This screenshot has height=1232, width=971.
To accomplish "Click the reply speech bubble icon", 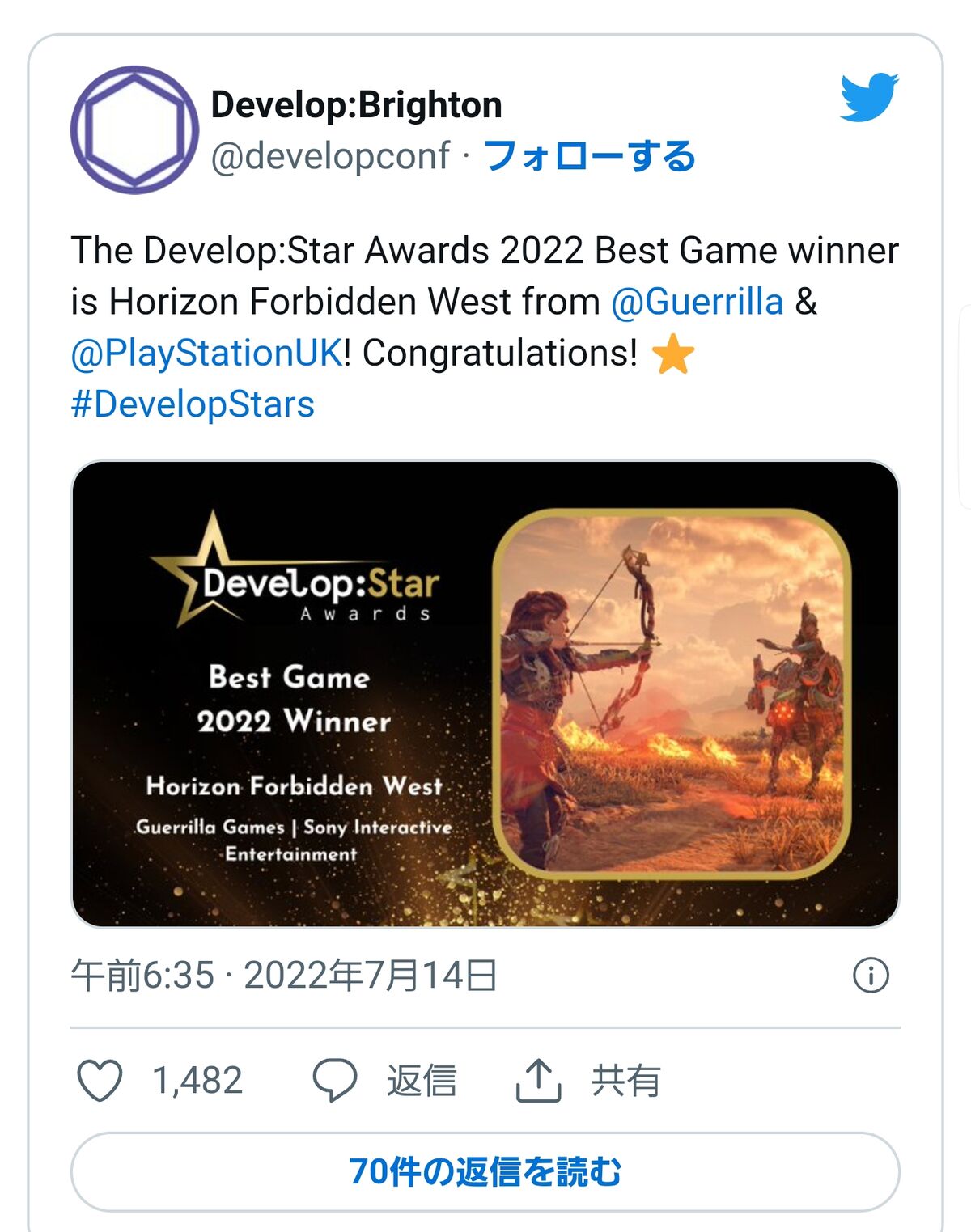I will point(334,1080).
